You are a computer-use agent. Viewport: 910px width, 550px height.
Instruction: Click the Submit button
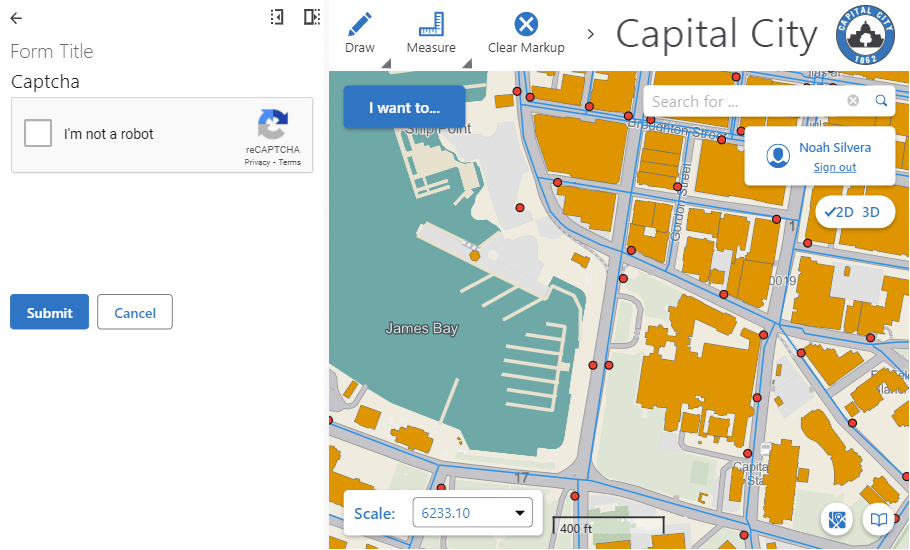coord(49,313)
